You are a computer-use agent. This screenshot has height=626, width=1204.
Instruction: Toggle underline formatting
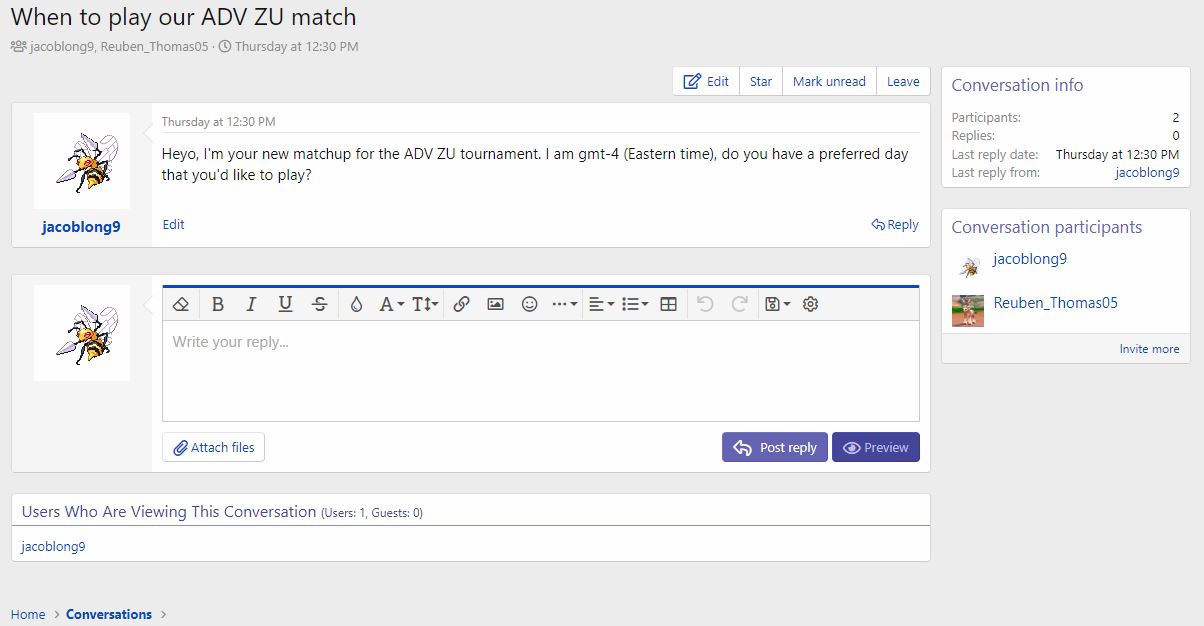click(x=285, y=304)
